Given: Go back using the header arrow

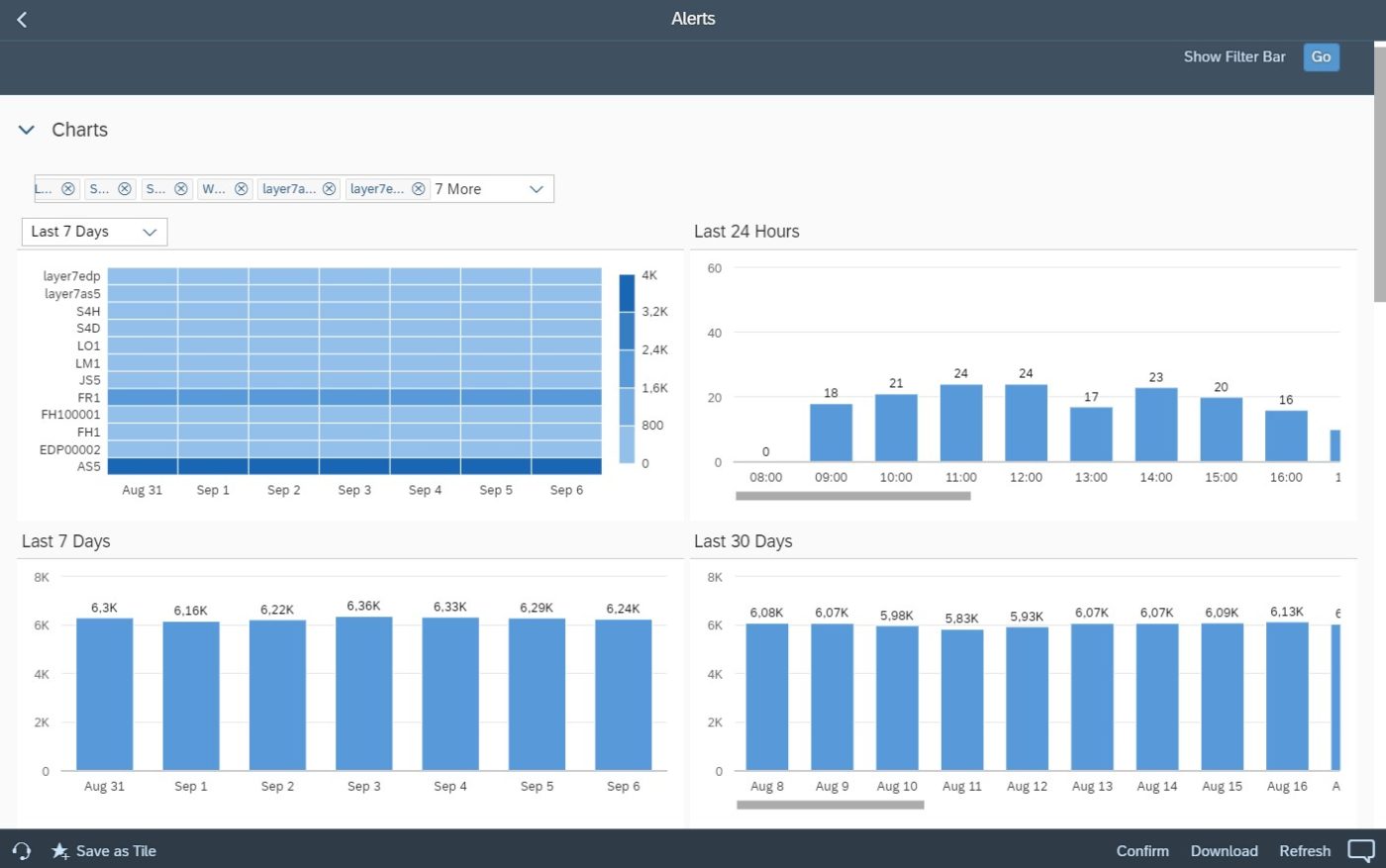Looking at the screenshot, I should 22,20.
